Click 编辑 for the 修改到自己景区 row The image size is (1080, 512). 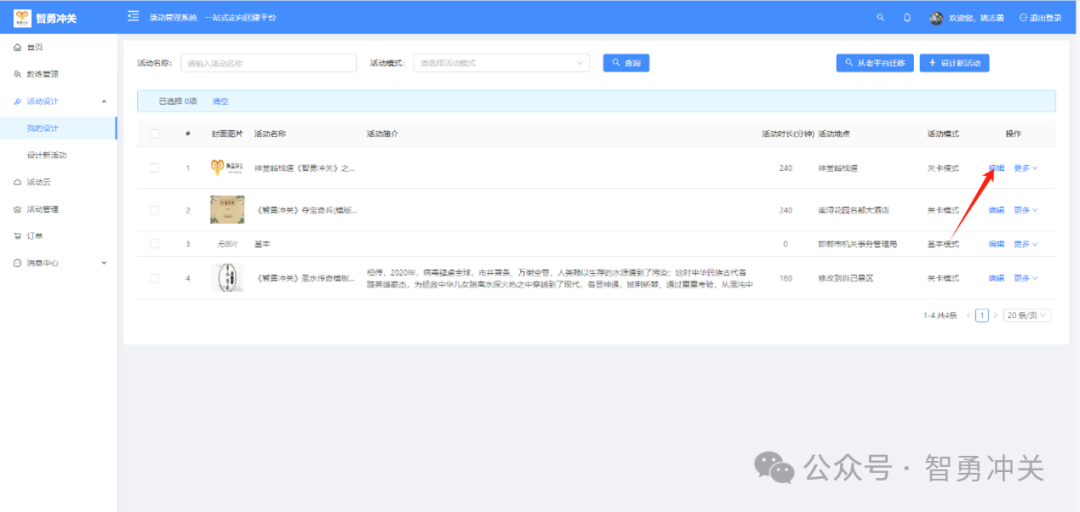996,278
